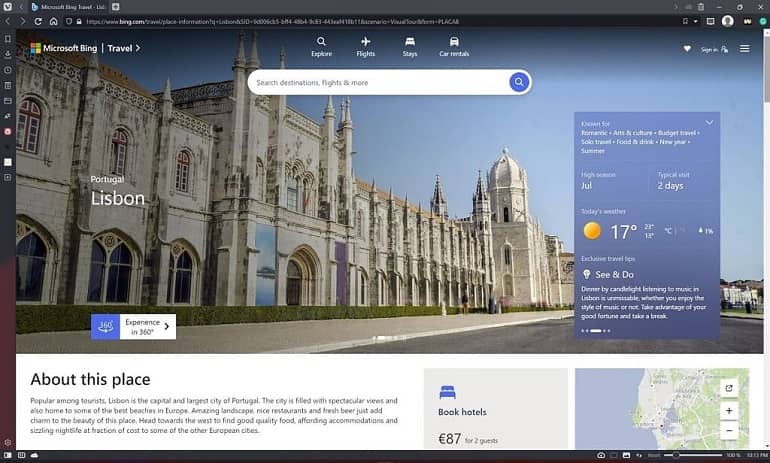Zoom in on the map
Image resolution: width=770 pixels, height=463 pixels.
(x=729, y=411)
